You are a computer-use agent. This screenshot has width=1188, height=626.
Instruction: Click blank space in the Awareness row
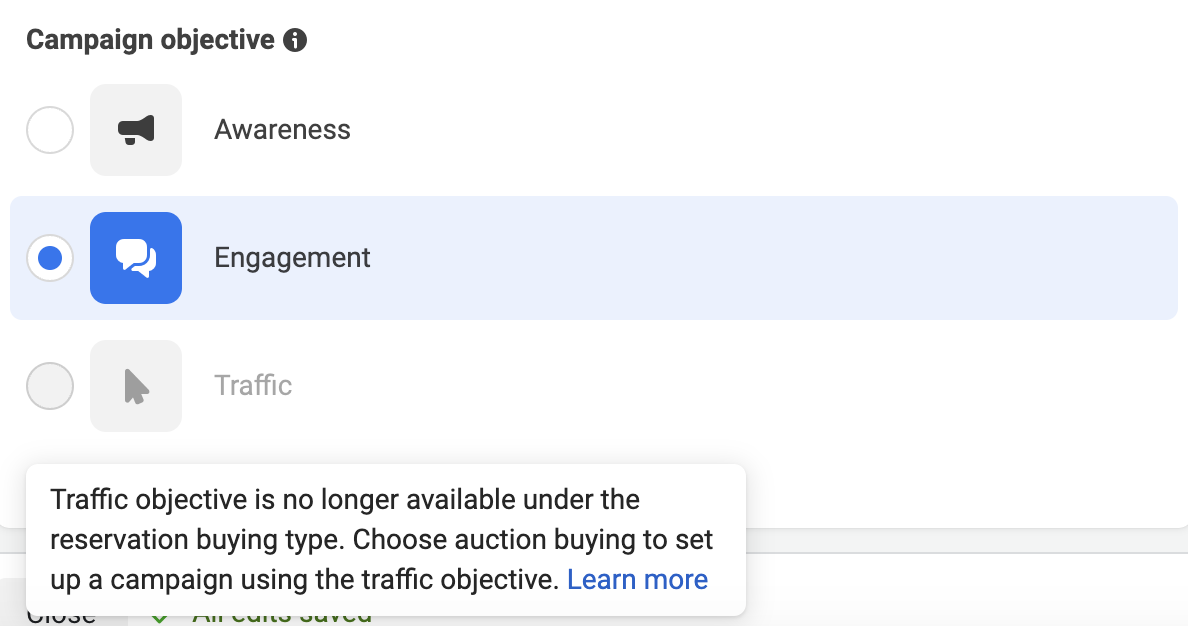[x=758, y=130]
